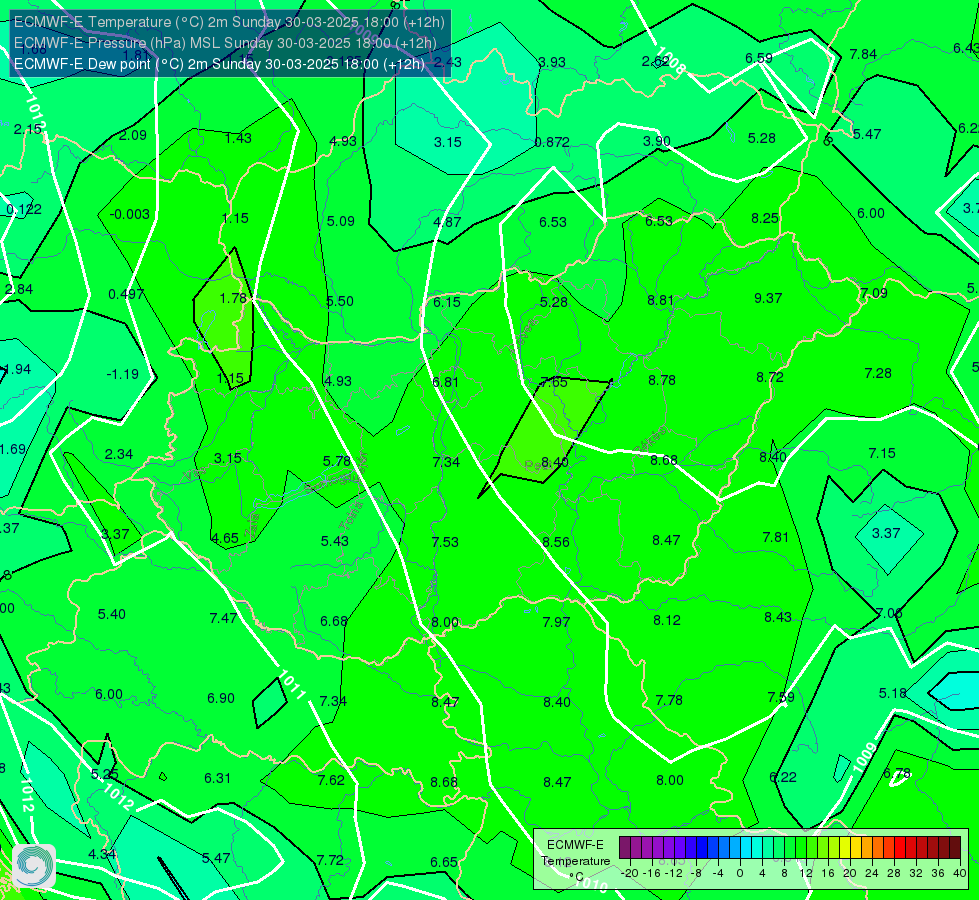Click the 6.65 temperature value
The width and height of the screenshot is (979, 900).
coord(444,862)
